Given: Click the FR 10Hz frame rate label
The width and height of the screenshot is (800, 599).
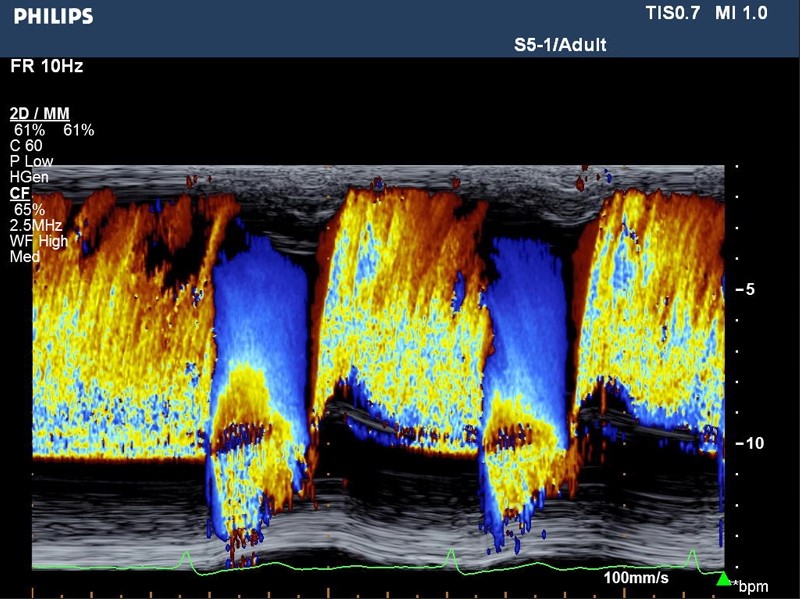Looking at the screenshot, I should (46, 67).
